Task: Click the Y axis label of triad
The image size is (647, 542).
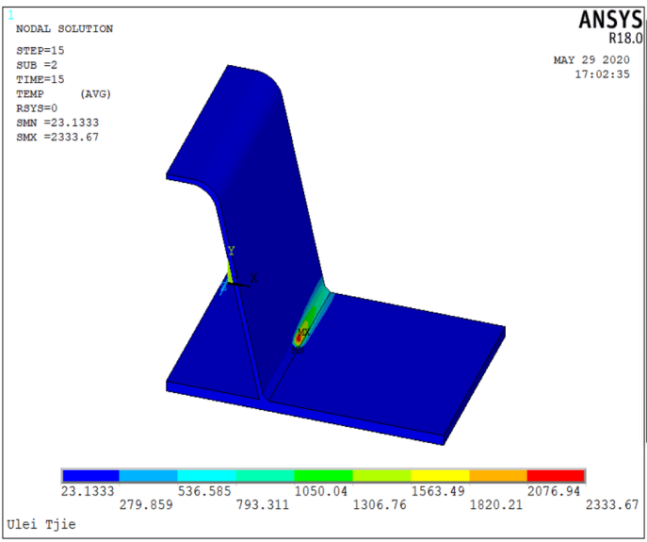Action: (231, 250)
